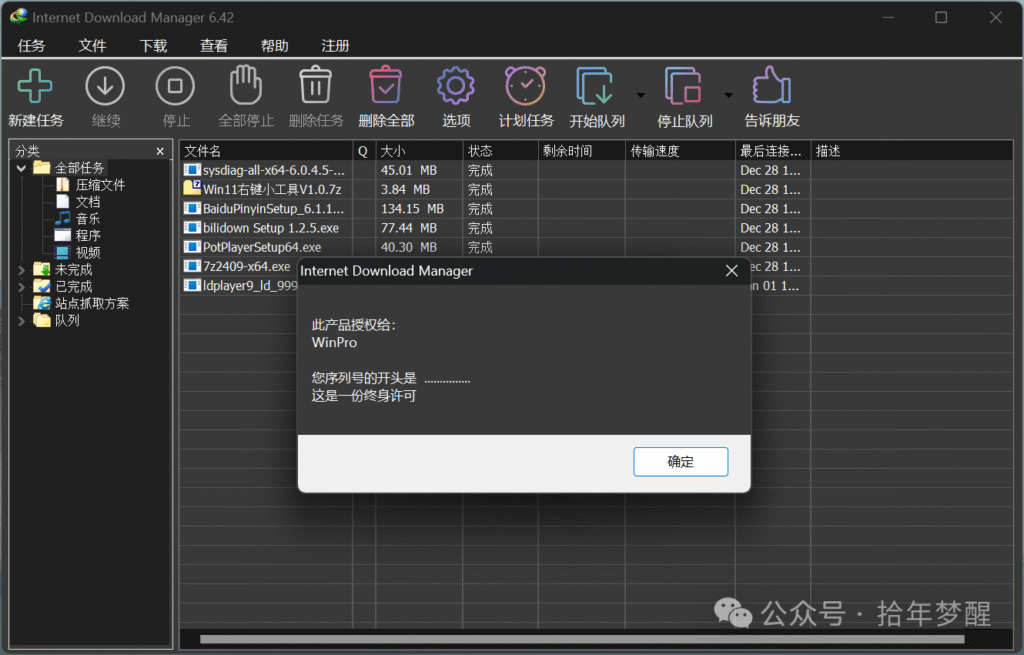Sort by 描述 column header
Viewport: 1024px width, 655px height.
click(912, 151)
